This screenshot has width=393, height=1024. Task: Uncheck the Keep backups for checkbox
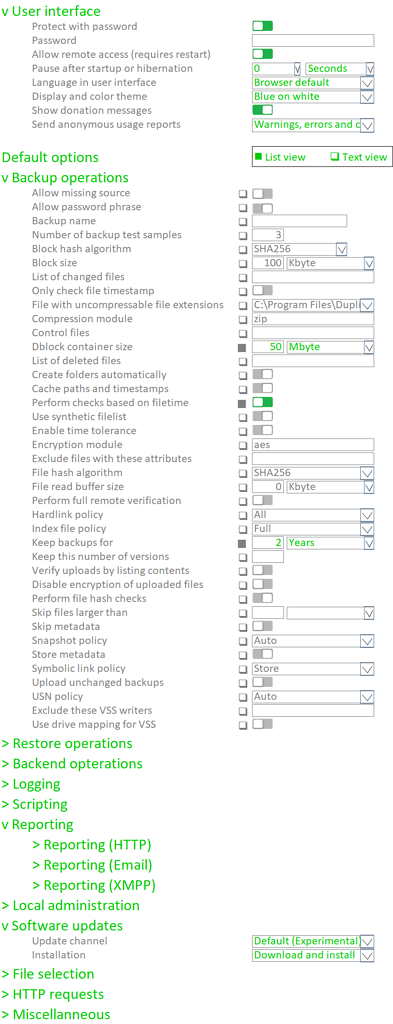pos(243,543)
